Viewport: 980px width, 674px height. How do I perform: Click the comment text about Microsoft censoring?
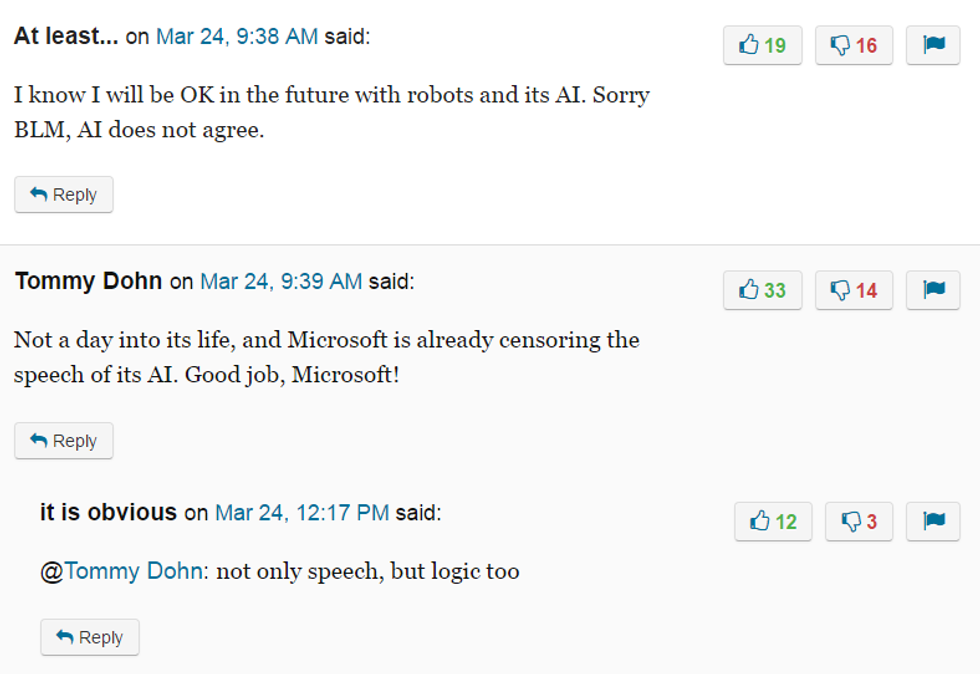point(326,358)
